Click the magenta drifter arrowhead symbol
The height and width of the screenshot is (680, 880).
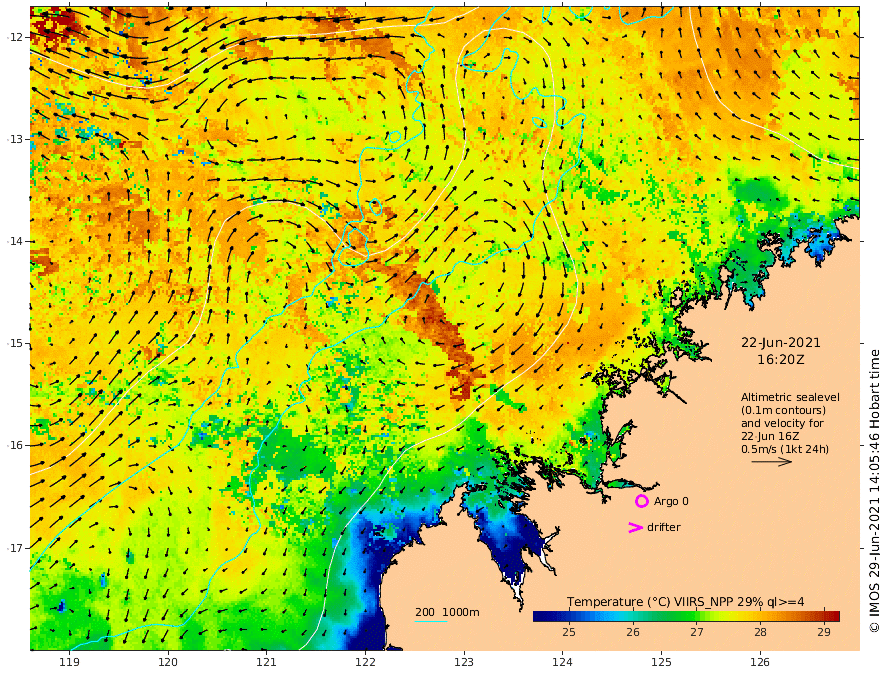click(x=635, y=527)
